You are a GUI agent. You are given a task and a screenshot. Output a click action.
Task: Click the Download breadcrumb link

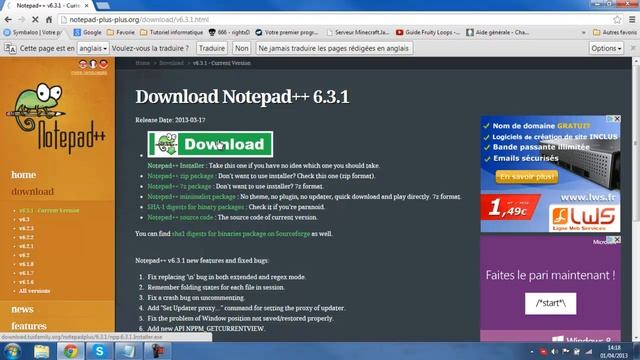[x=171, y=63]
